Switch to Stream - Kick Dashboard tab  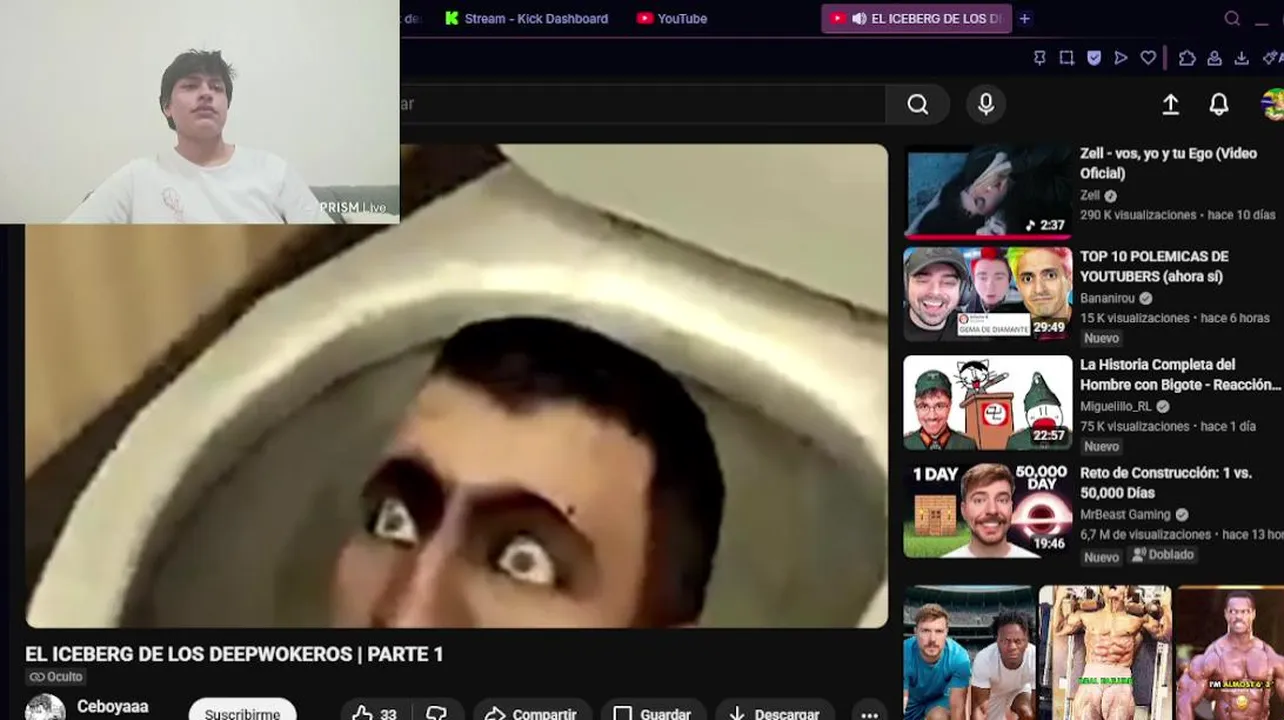click(x=526, y=18)
